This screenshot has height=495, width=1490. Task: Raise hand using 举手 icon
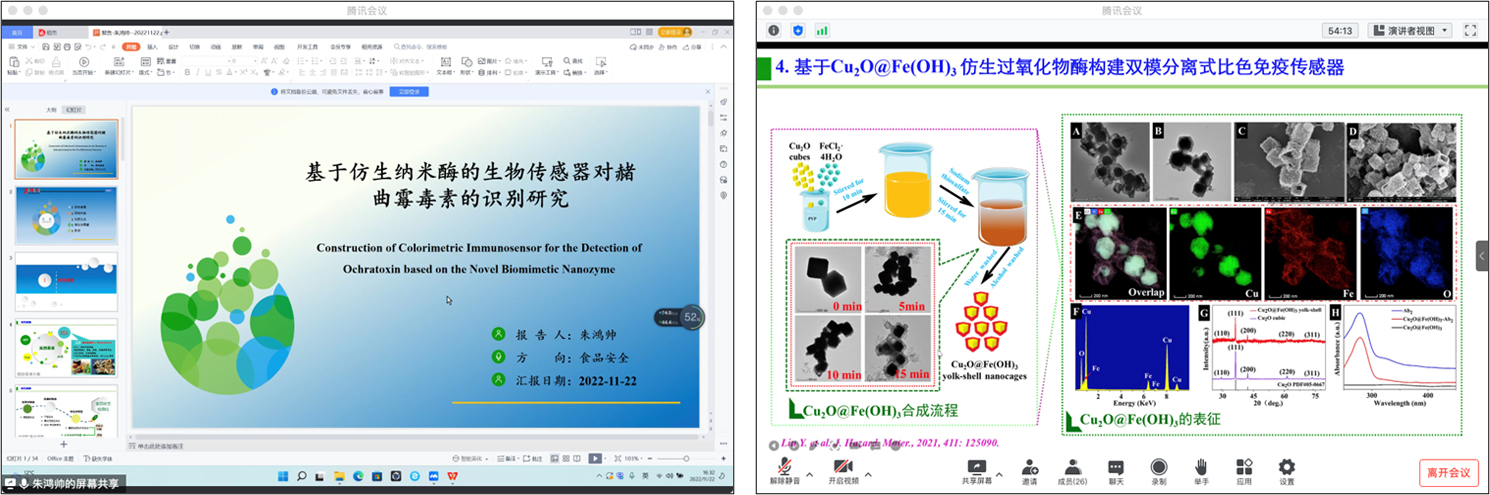tap(1200, 468)
